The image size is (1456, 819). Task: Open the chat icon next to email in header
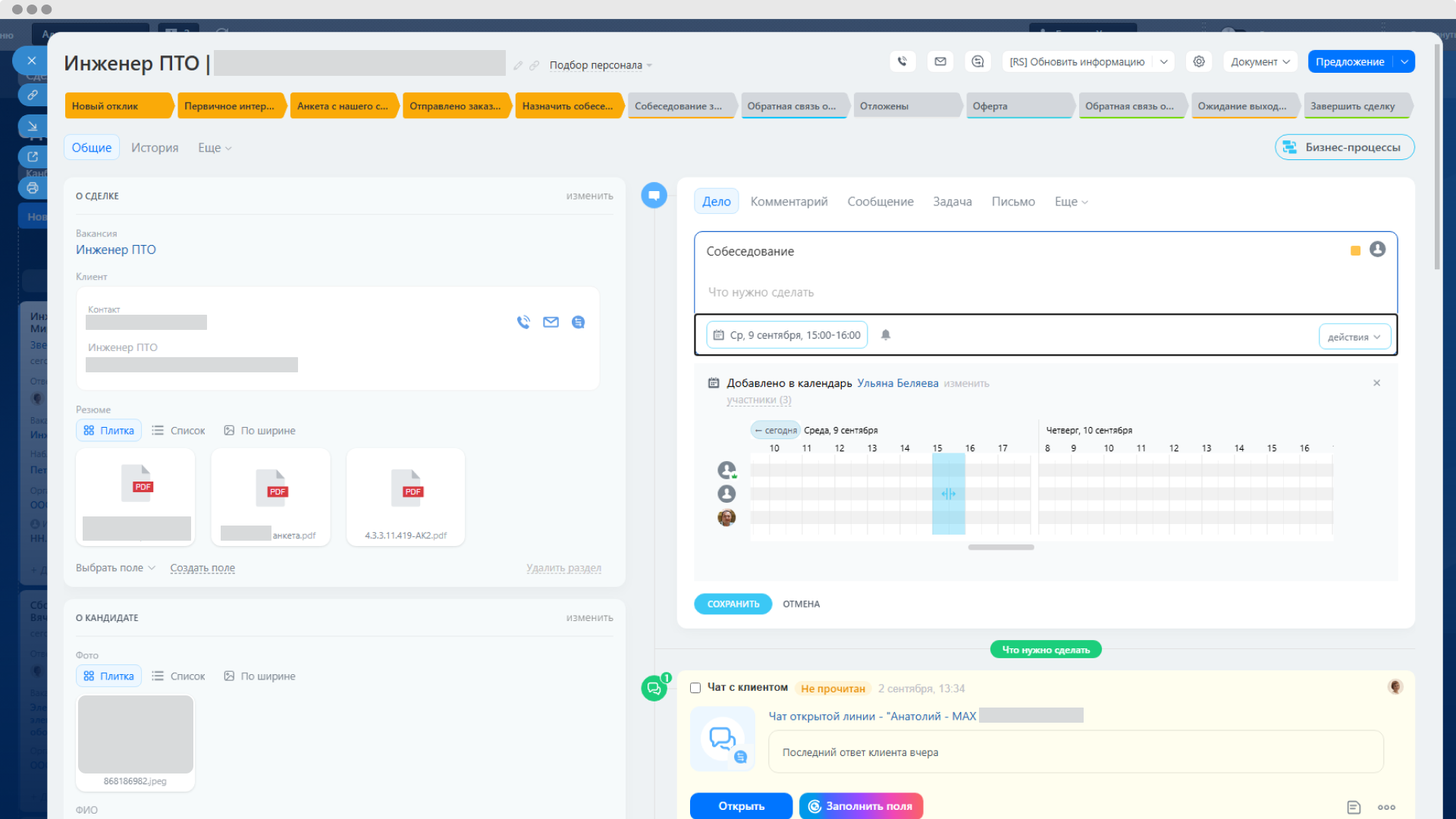point(977,61)
